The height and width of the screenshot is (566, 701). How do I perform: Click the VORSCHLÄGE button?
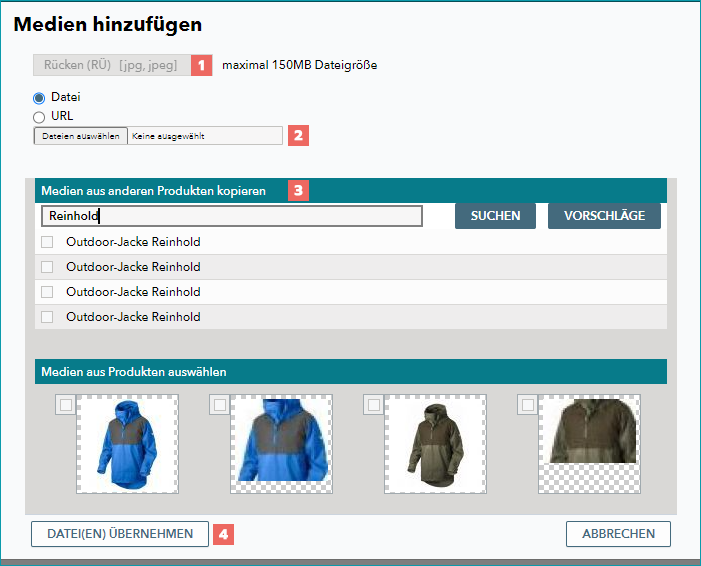click(x=604, y=216)
